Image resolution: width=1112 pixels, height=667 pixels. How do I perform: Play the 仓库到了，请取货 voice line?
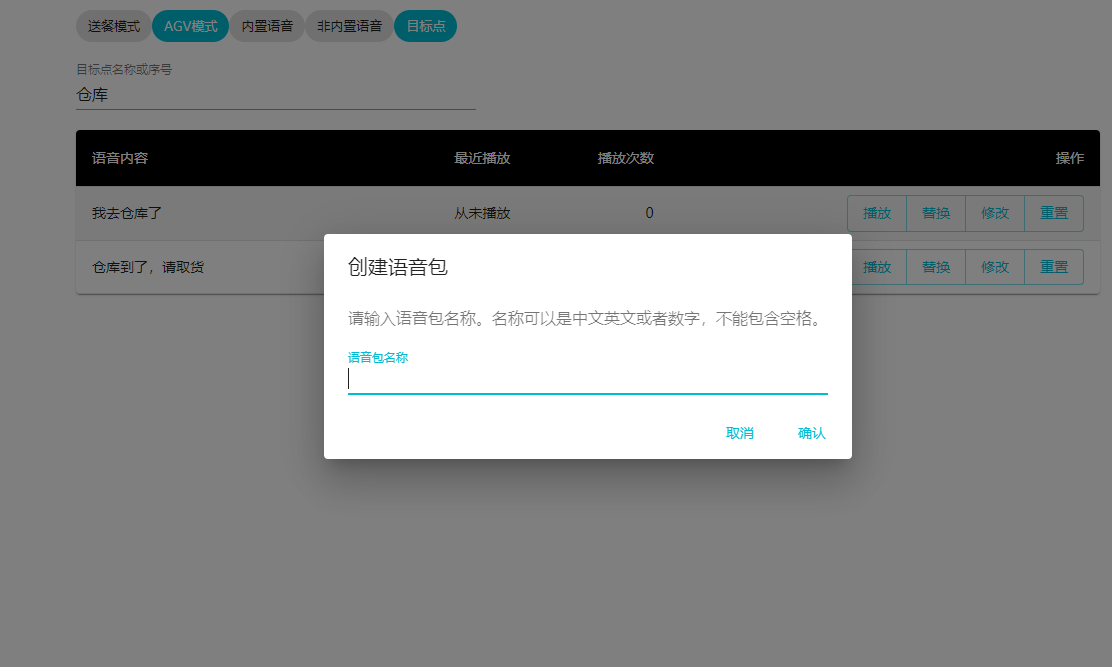(x=877, y=267)
